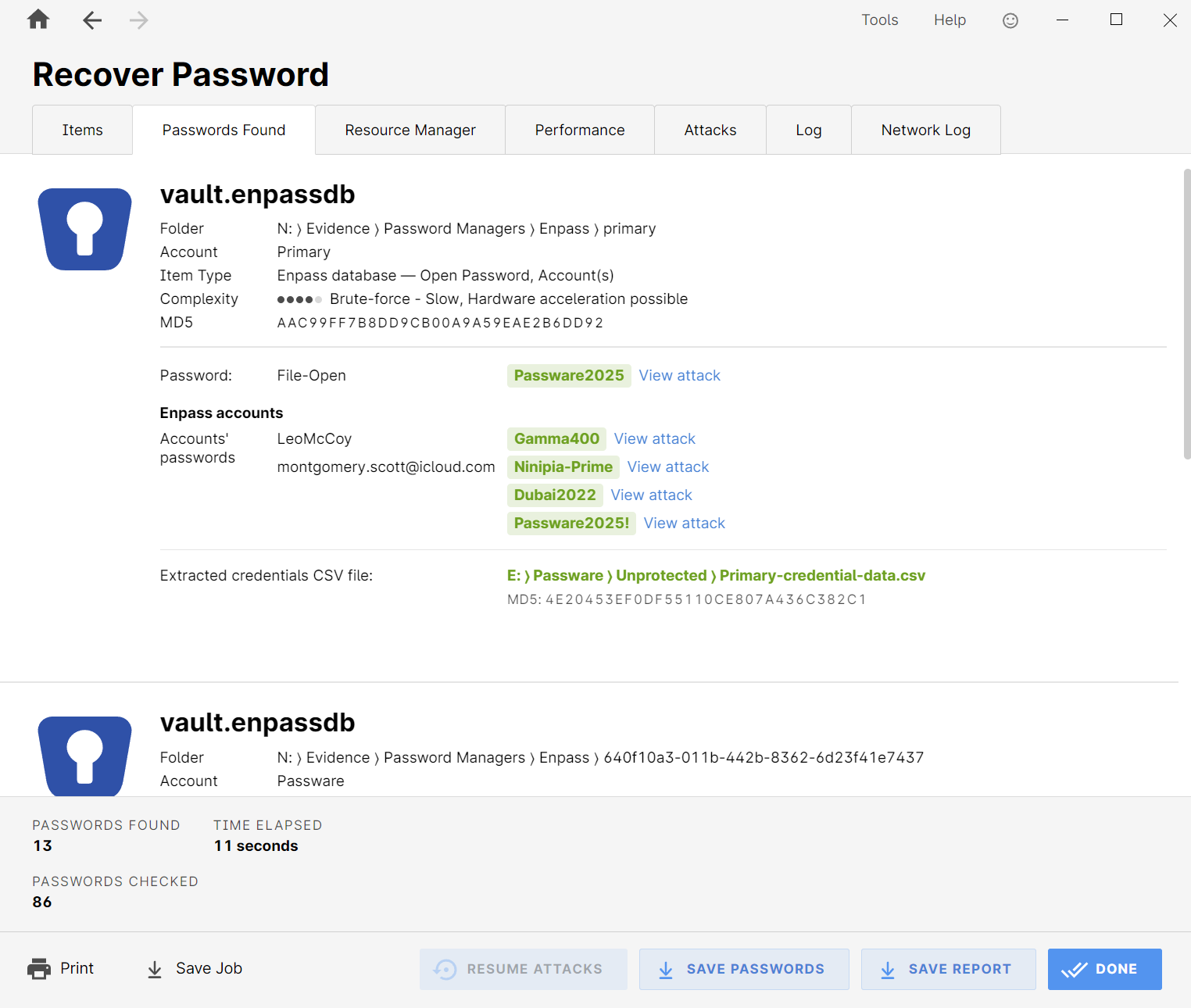Click View attack next to Passware2025
The image size is (1191, 1008).
(x=679, y=376)
